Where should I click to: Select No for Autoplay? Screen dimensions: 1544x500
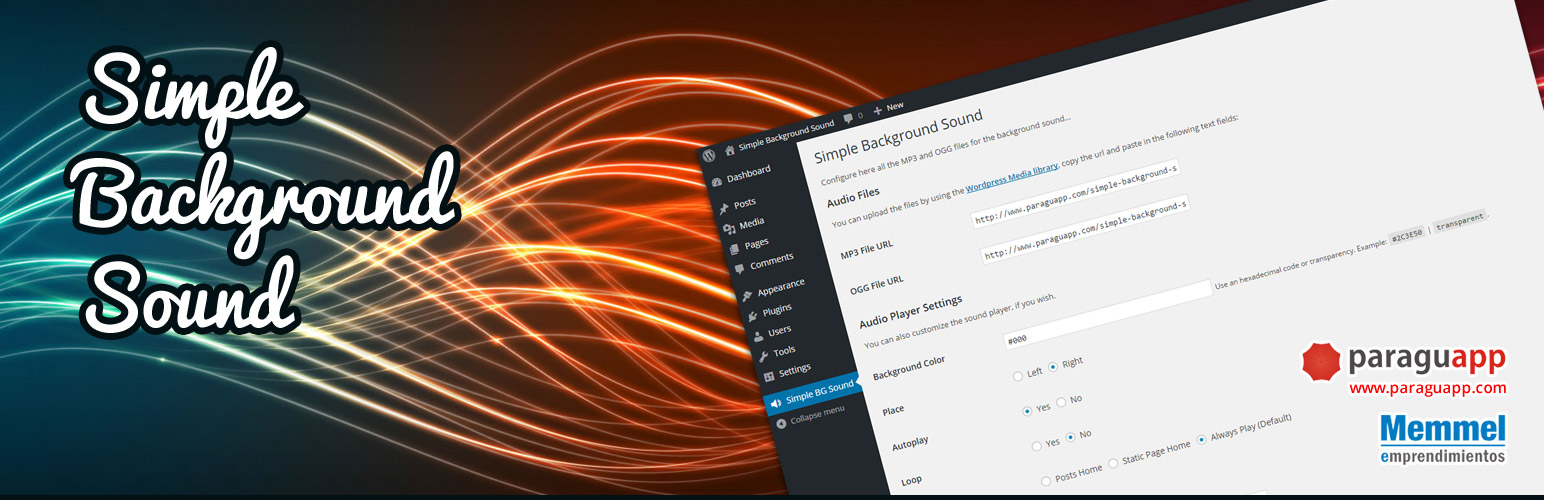click(x=1061, y=402)
